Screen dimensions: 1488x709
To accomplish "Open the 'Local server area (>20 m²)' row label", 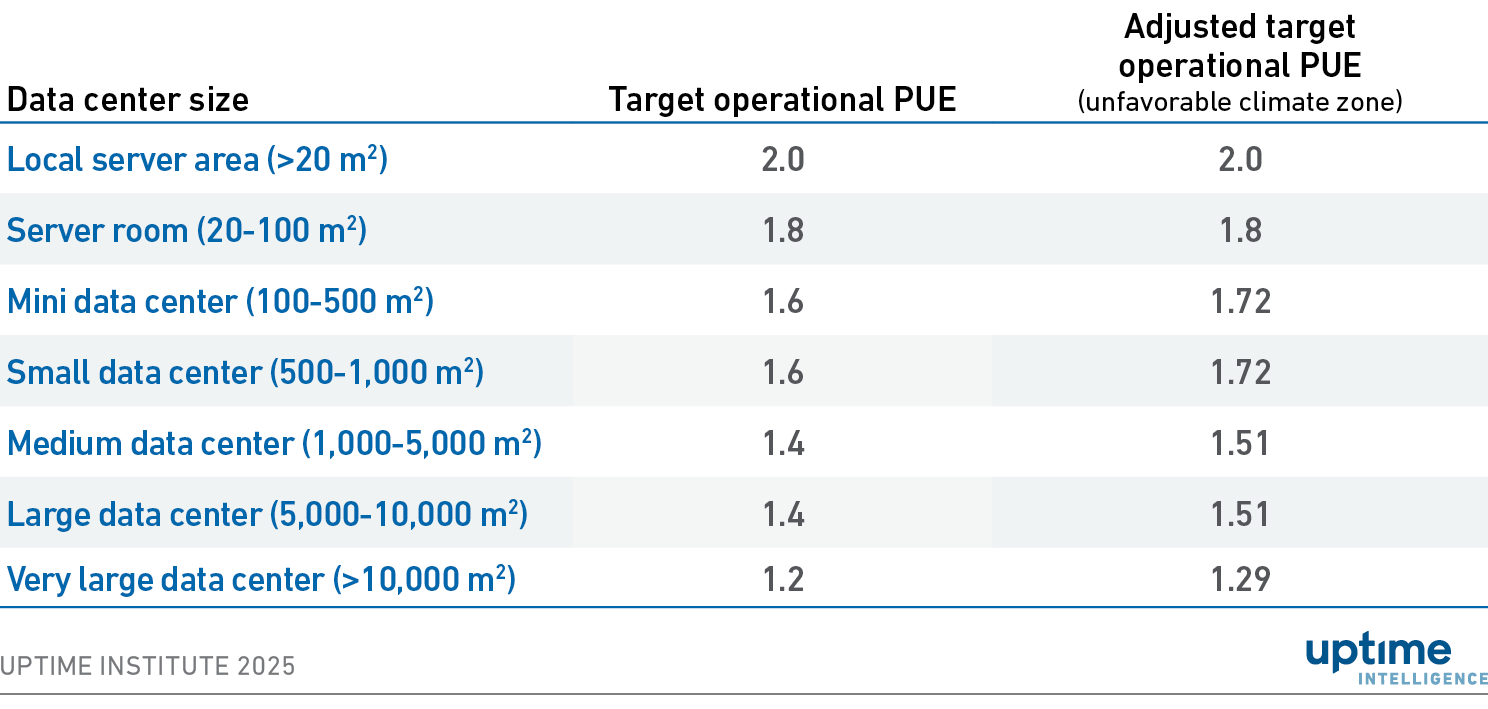I will click(x=197, y=160).
